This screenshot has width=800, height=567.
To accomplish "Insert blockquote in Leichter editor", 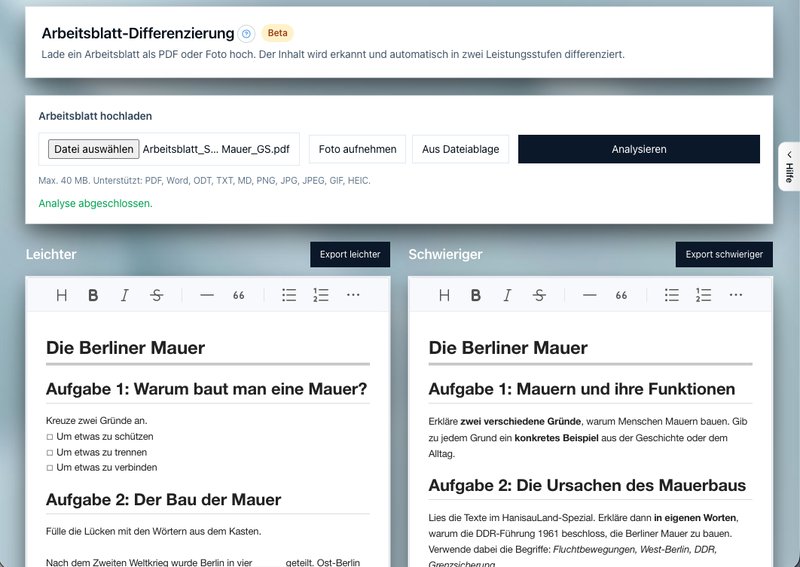I will tap(238, 295).
